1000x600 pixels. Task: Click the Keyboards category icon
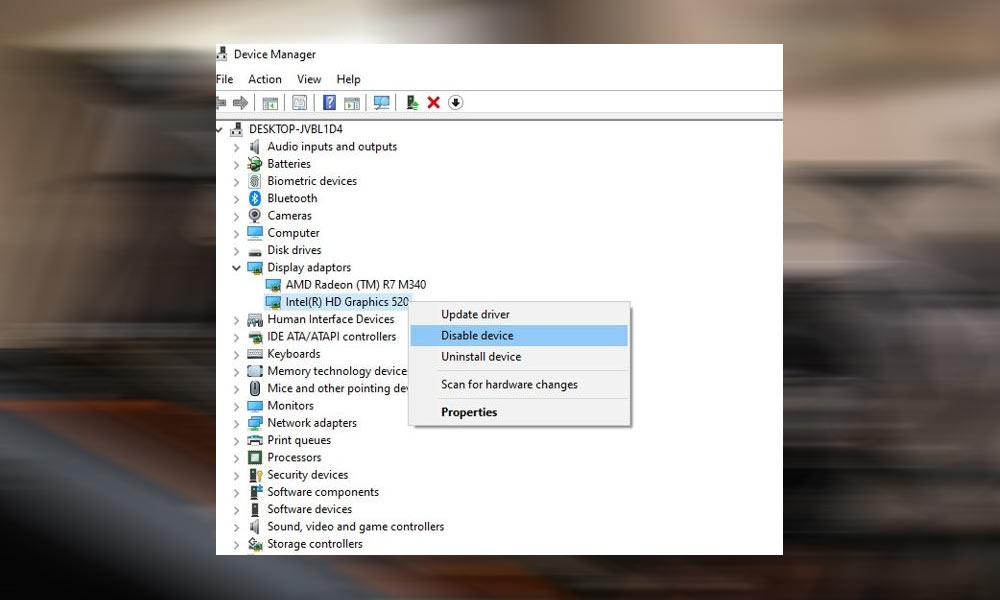255,354
